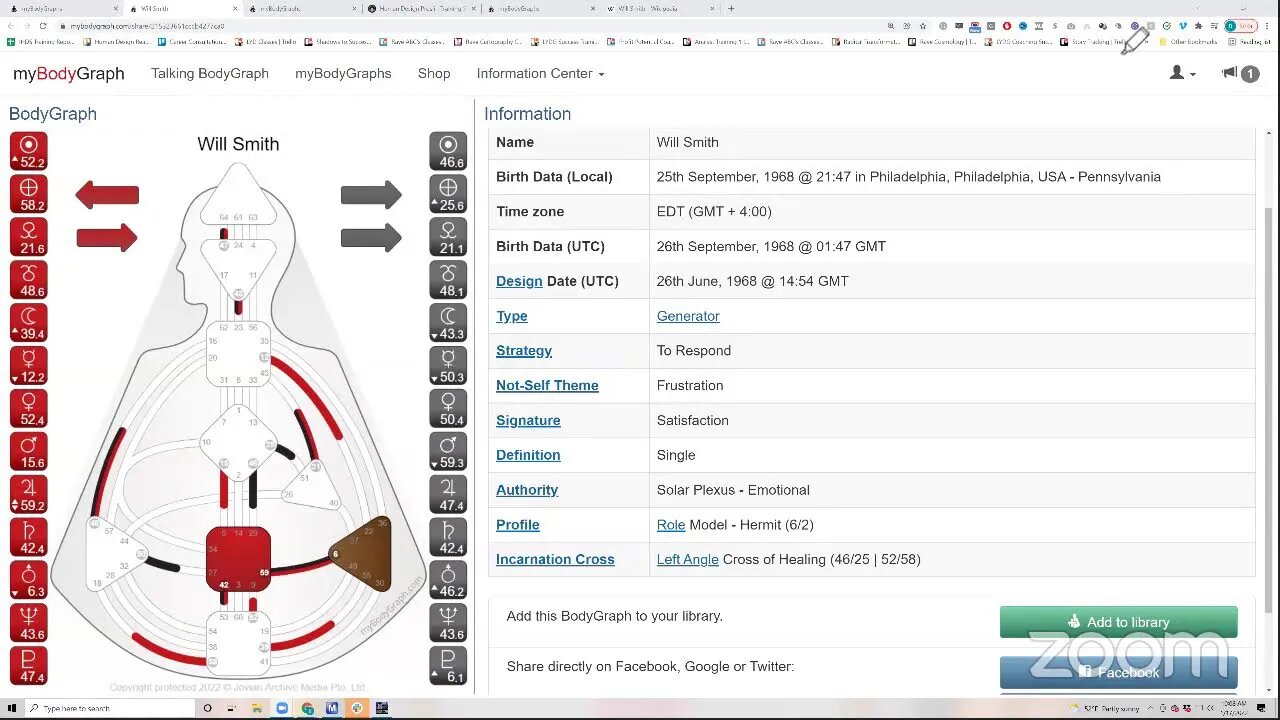
Task: Select the black North Node 21.1 tile
Action: pyautogui.click(x=448, y=237)
